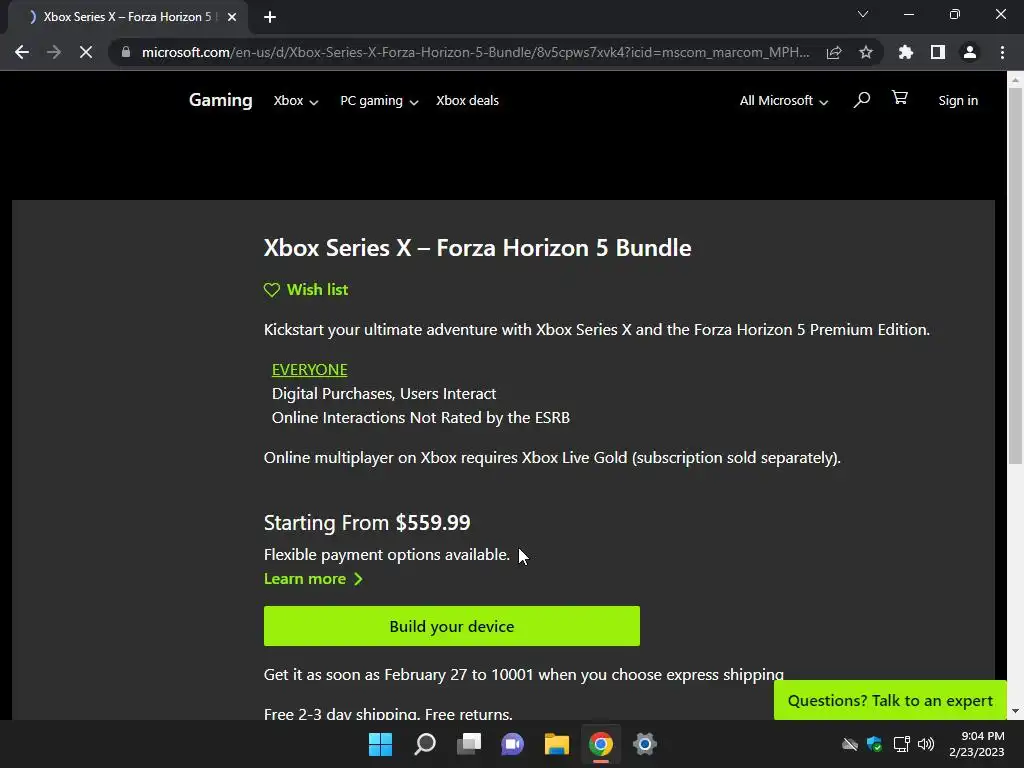The width and height of the screenshot is (1024, 768).
Task: Expand the All Microsoft dropdown
Action: (784, 101)
